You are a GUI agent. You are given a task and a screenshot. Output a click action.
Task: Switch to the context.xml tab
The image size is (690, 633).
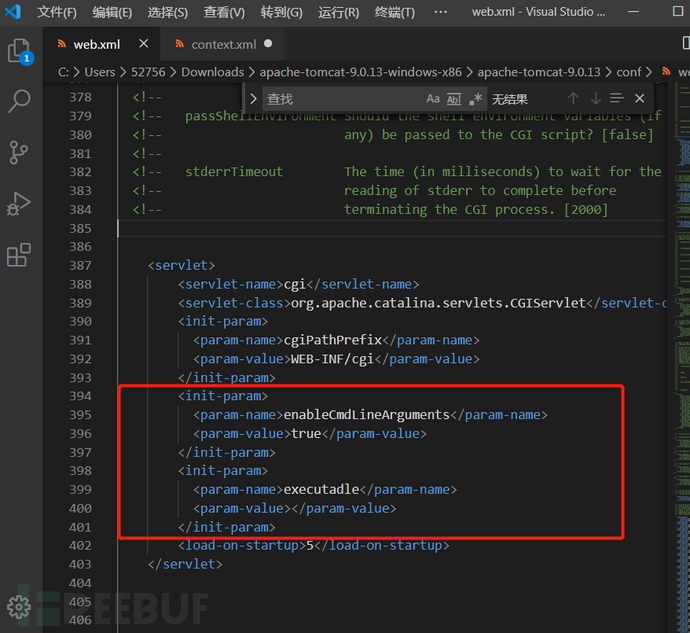pos(223,44)
